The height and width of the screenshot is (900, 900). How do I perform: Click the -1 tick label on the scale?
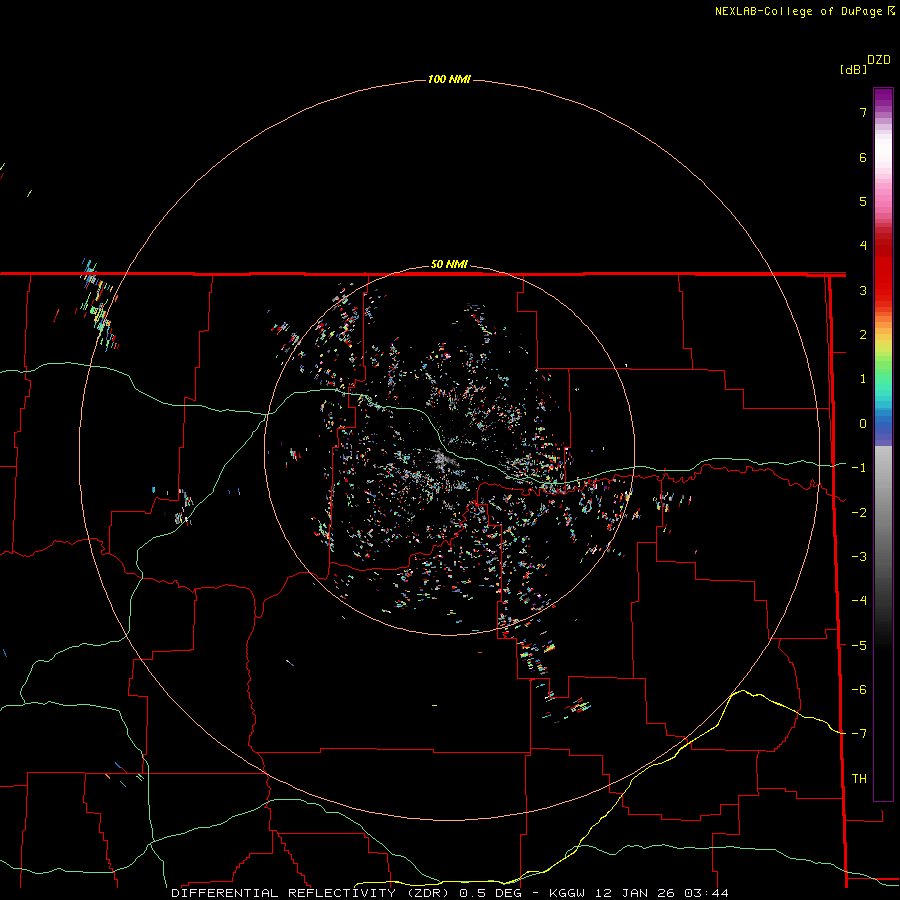[x=859, y=468]
